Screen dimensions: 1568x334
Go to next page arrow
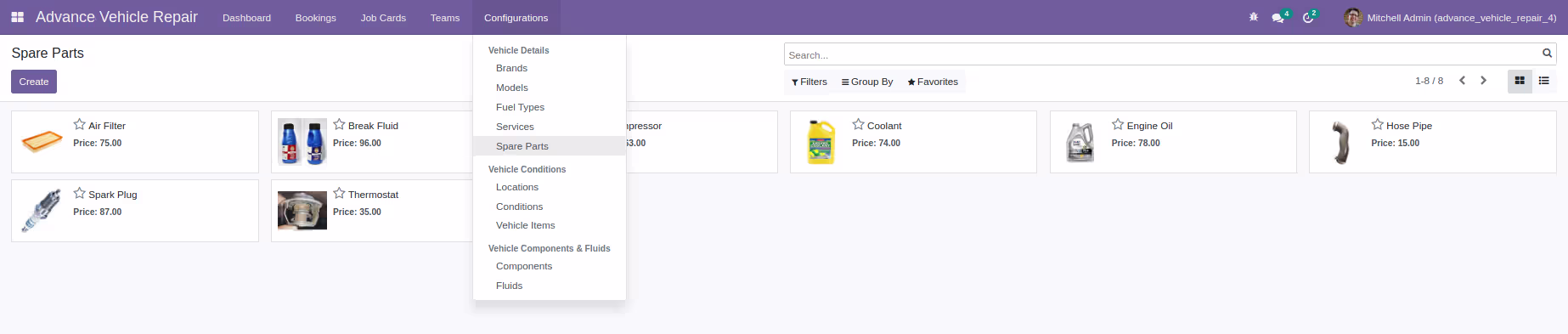coord(1484,81)
